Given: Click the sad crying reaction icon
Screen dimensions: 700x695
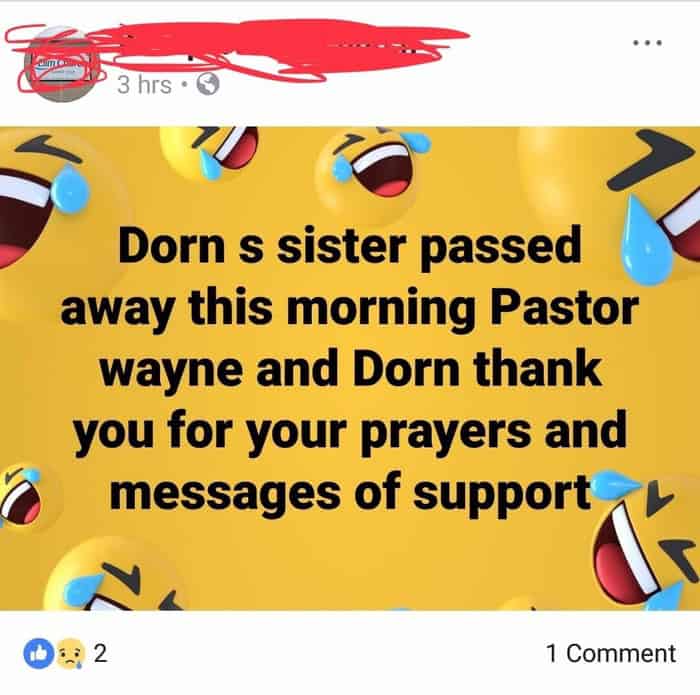Looking at the screenshot, I should click(x=71, y=653).
